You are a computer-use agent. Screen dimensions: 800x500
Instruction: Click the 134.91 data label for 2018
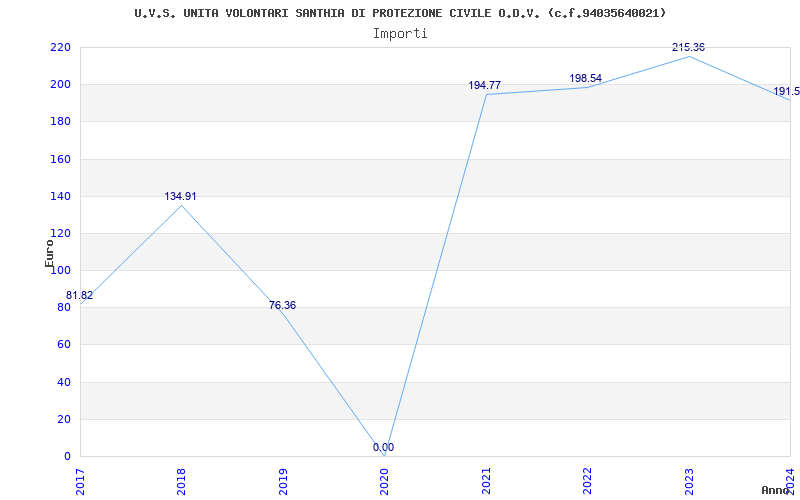pyautogui.click(x=180, y=196)
